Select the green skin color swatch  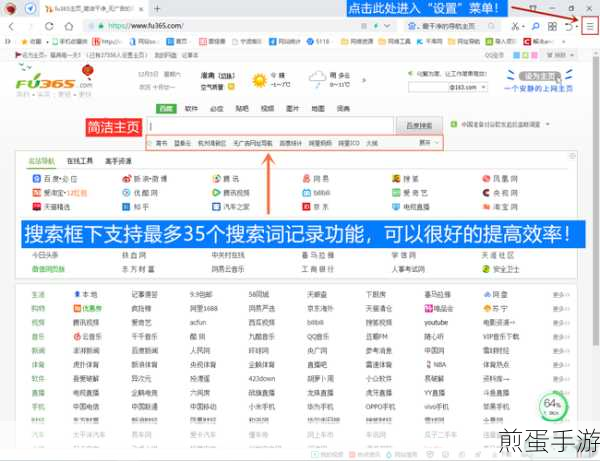[525, 55]
